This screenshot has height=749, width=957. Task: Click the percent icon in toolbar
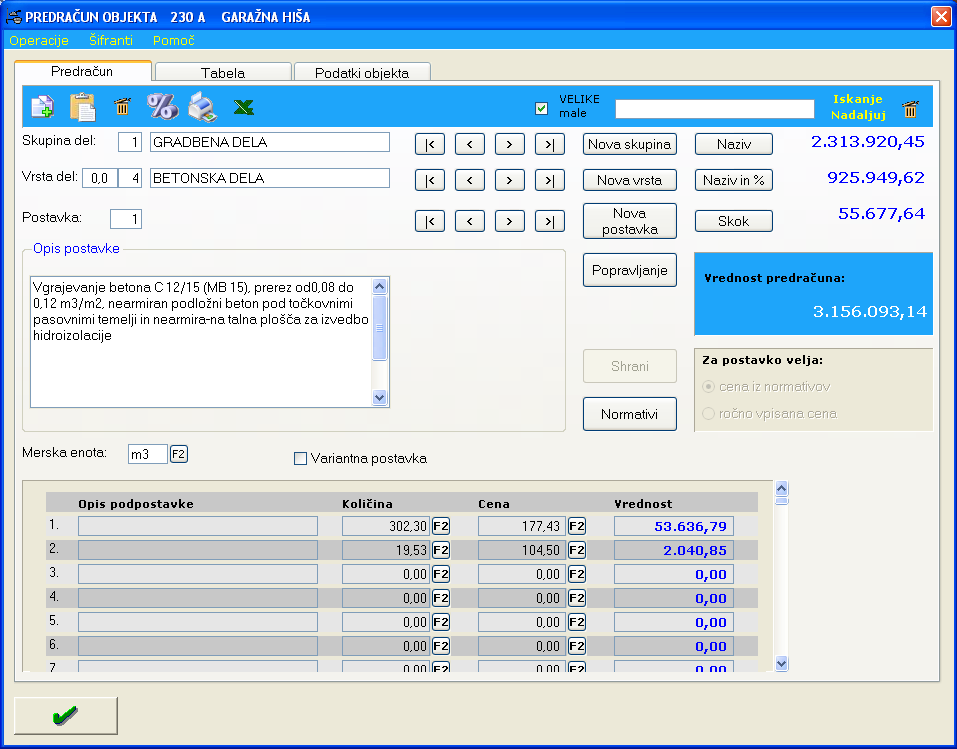pos(161,106)
